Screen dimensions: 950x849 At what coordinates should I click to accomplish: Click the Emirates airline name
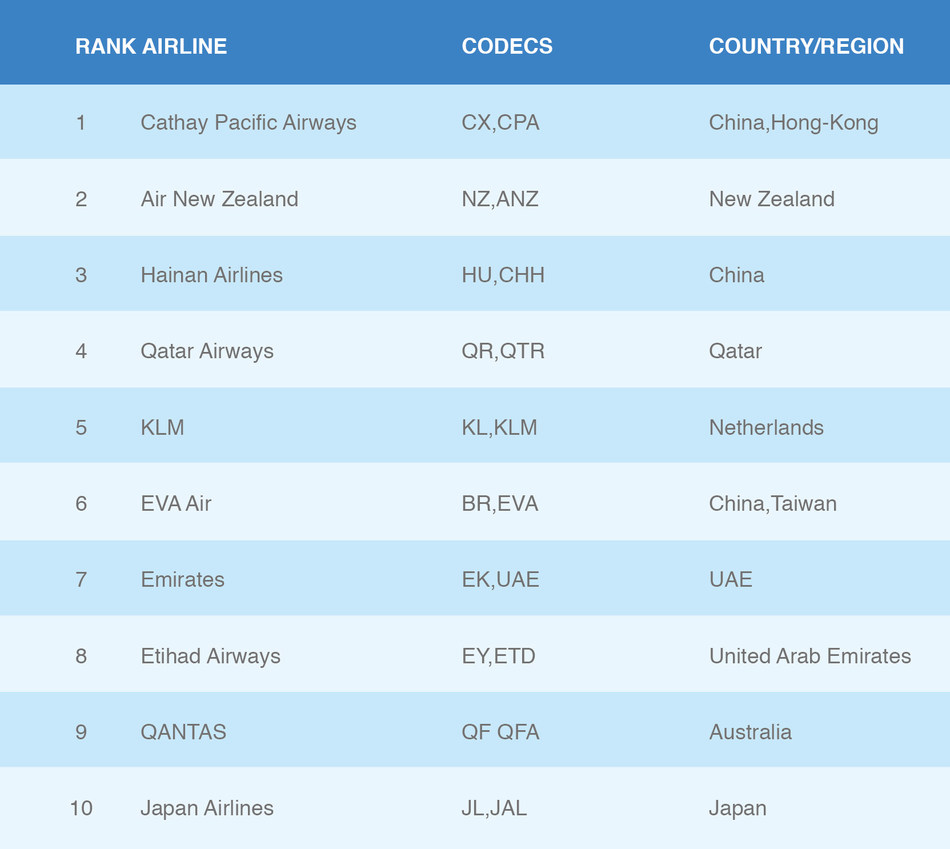[182, 580]
